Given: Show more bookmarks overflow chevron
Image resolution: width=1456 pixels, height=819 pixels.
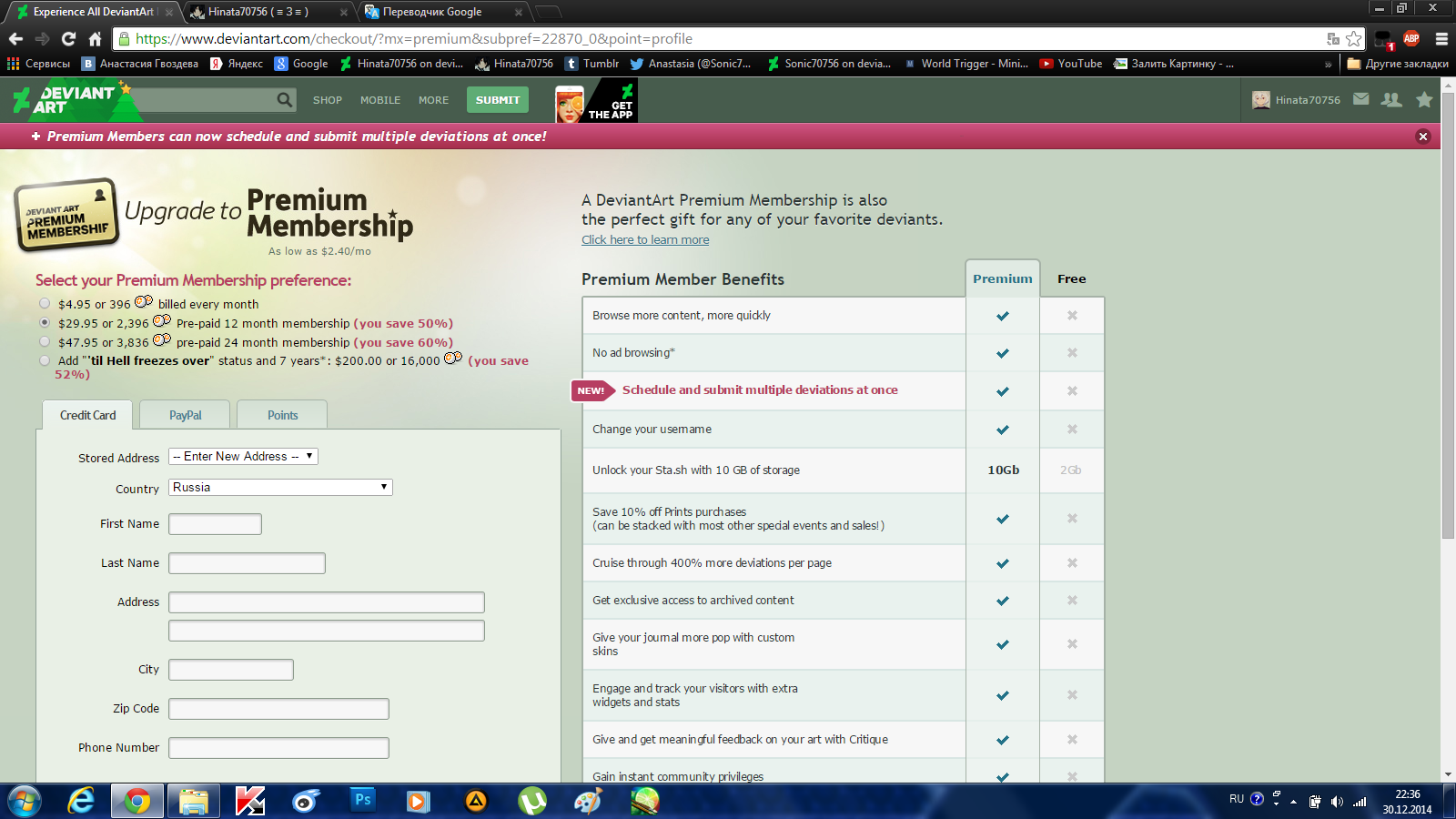Looking at the screenshot, I should click(1328, 64).
